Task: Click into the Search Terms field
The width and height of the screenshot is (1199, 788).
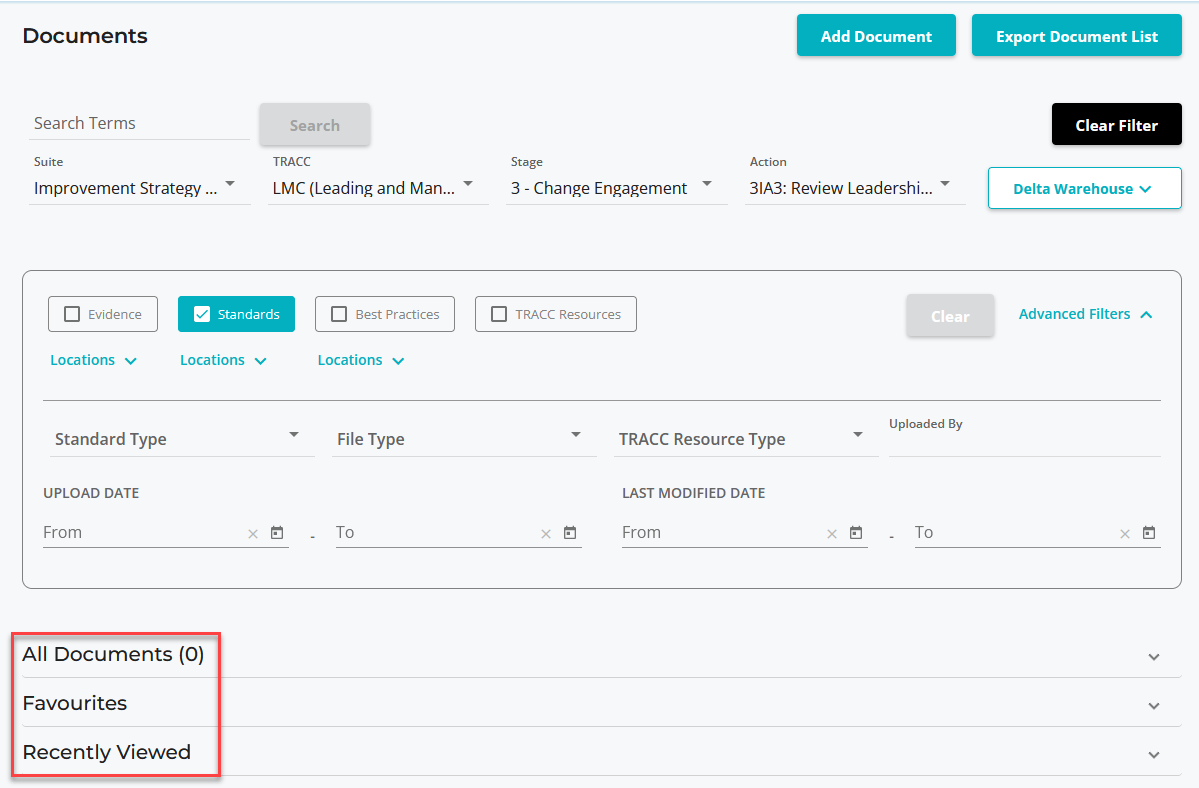Action: pos(140,123)
